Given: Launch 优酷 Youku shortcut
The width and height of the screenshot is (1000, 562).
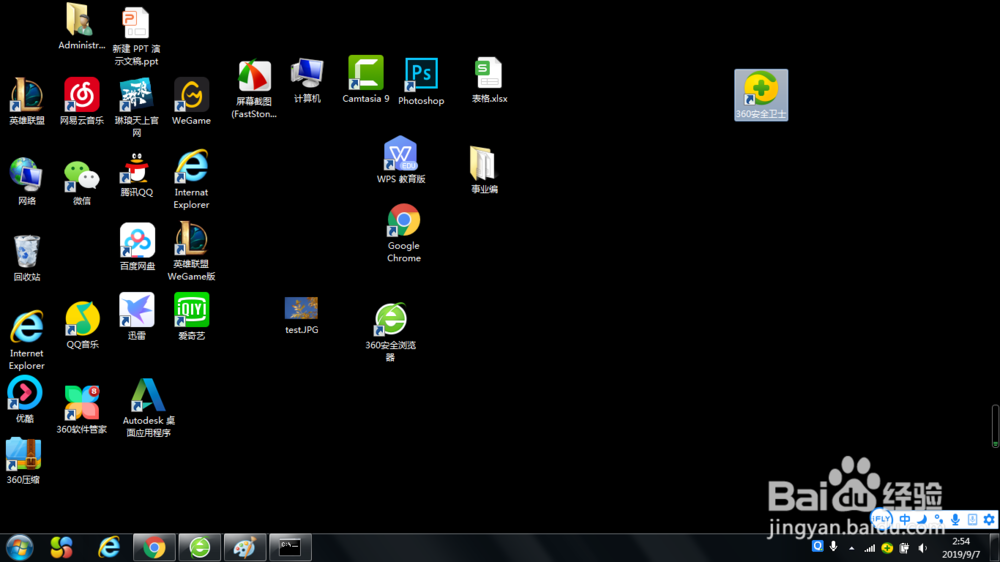Looking at the screenshot, I should tap(25, 399).
